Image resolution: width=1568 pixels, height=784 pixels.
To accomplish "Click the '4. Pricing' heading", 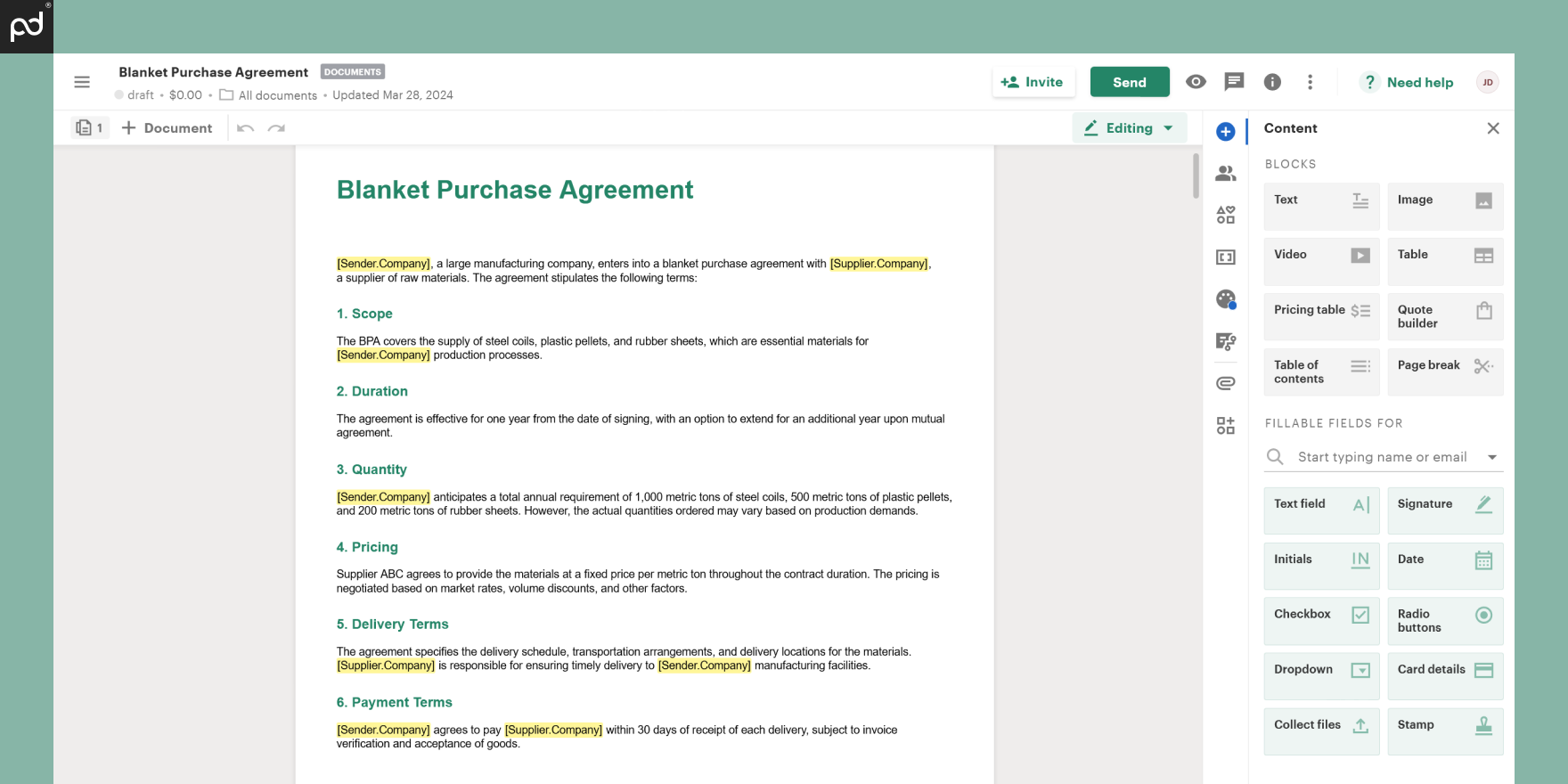I will click(367, 547).
